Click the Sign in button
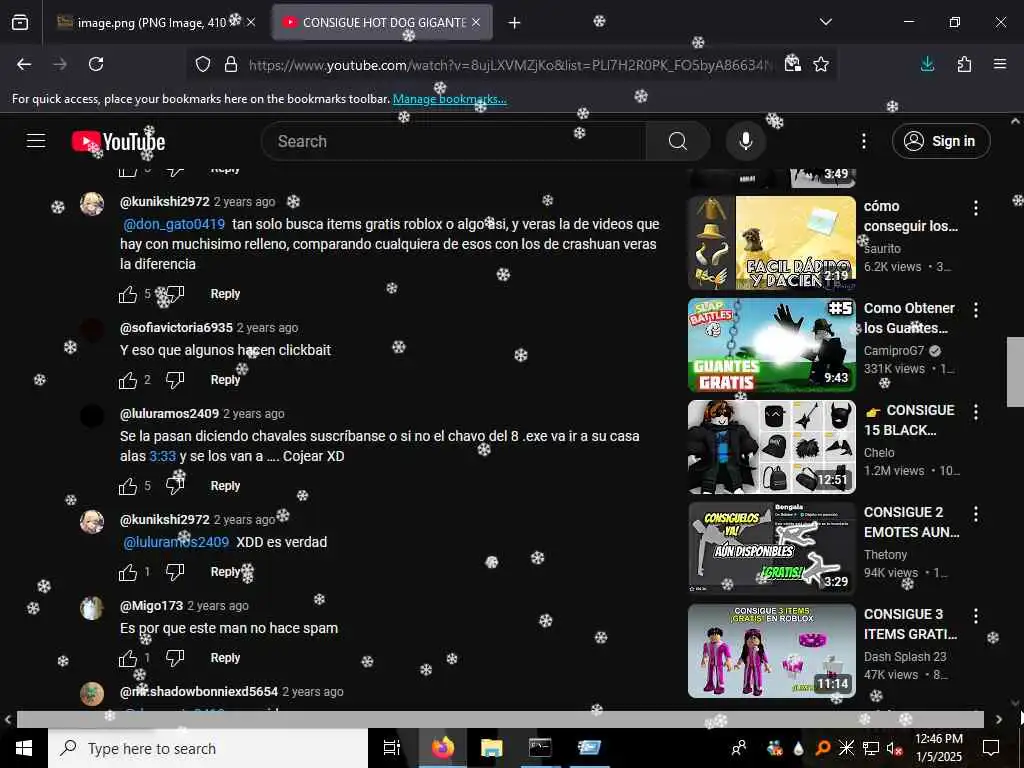 click(x=941, y=141)
